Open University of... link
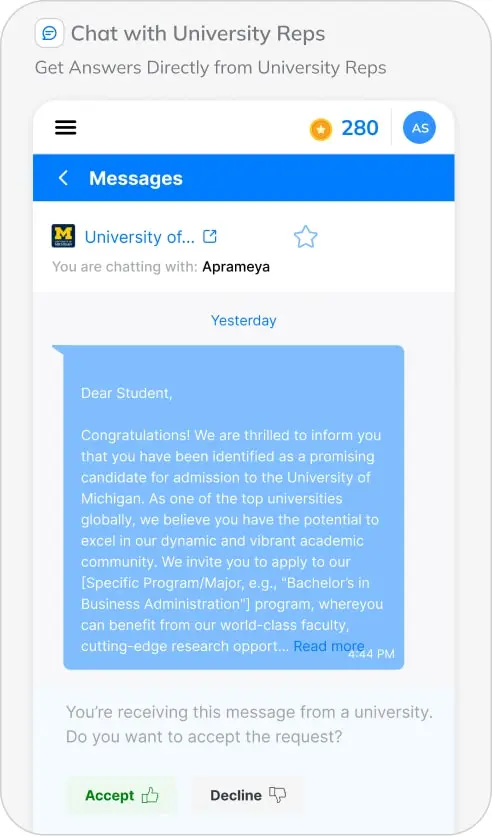Image resolution: width=492 pixels, height=836 pixels. (140, 237)
